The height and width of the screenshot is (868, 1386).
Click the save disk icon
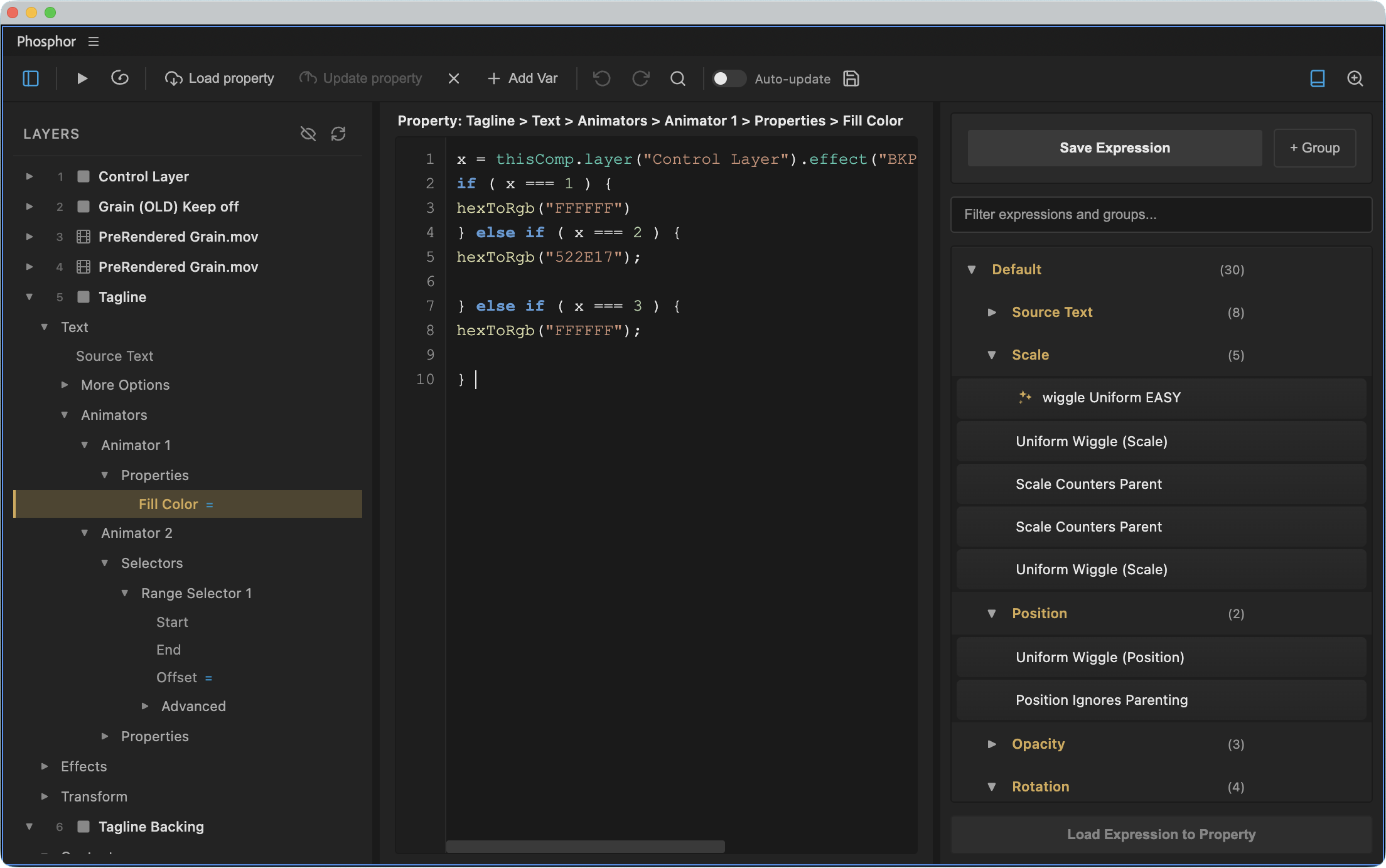coord(851,78)
